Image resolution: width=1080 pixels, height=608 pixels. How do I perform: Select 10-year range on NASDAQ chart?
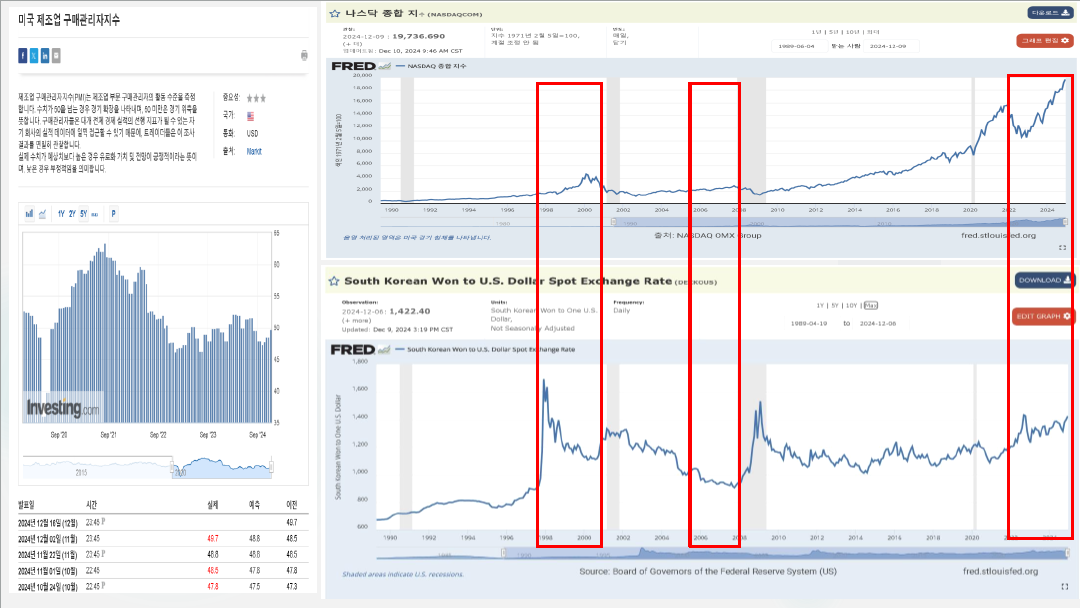click(x=853, y=32)
